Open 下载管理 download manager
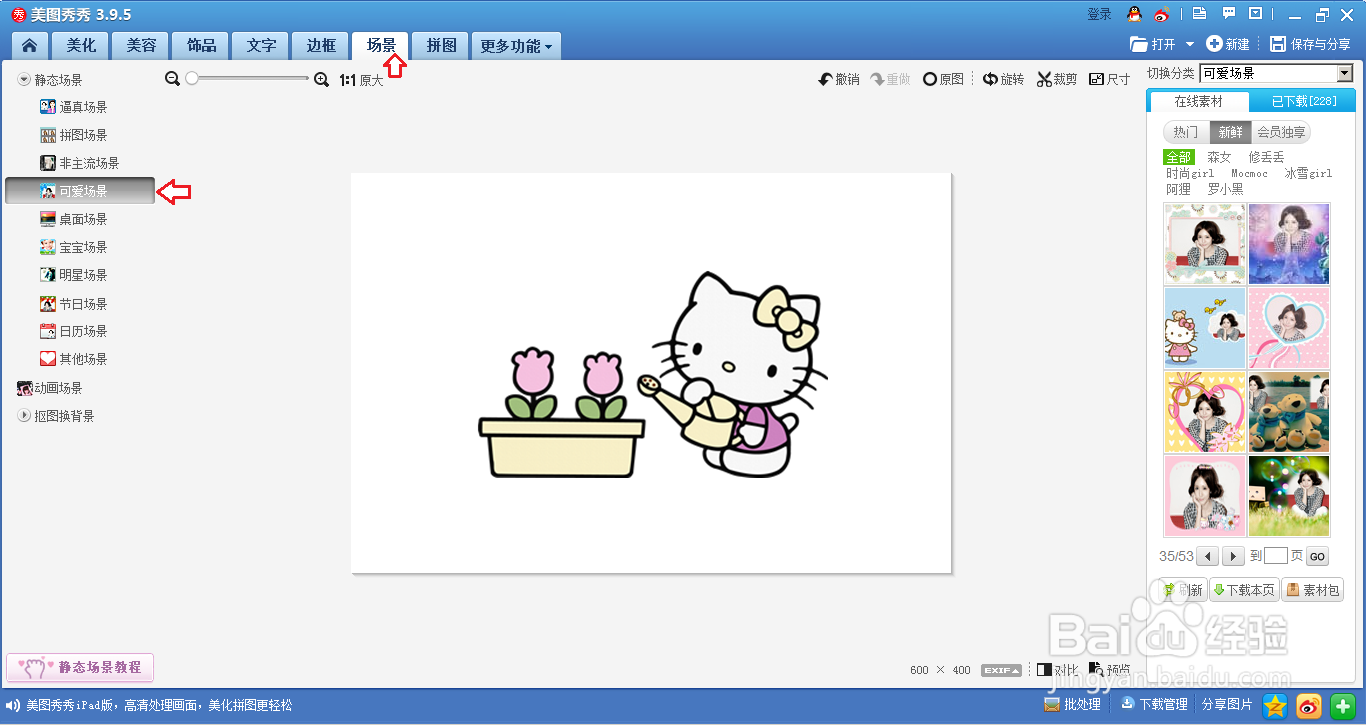Screen dimensions: 1366x725 pyautogui.click(x=1153, y=704)
